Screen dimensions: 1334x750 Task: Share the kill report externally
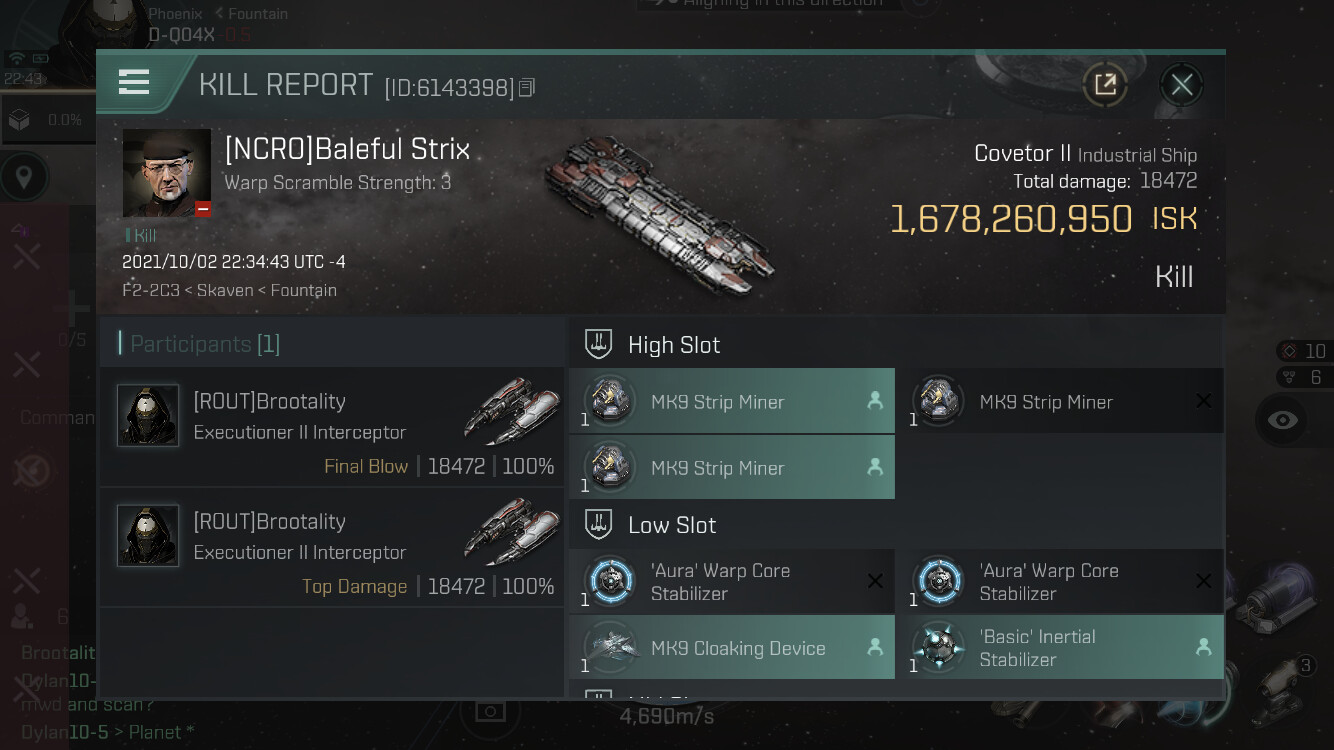pos(1105,85)
